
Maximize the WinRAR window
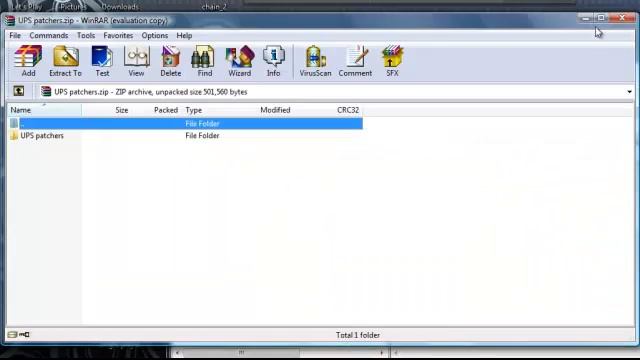click(x=601, y=18)
